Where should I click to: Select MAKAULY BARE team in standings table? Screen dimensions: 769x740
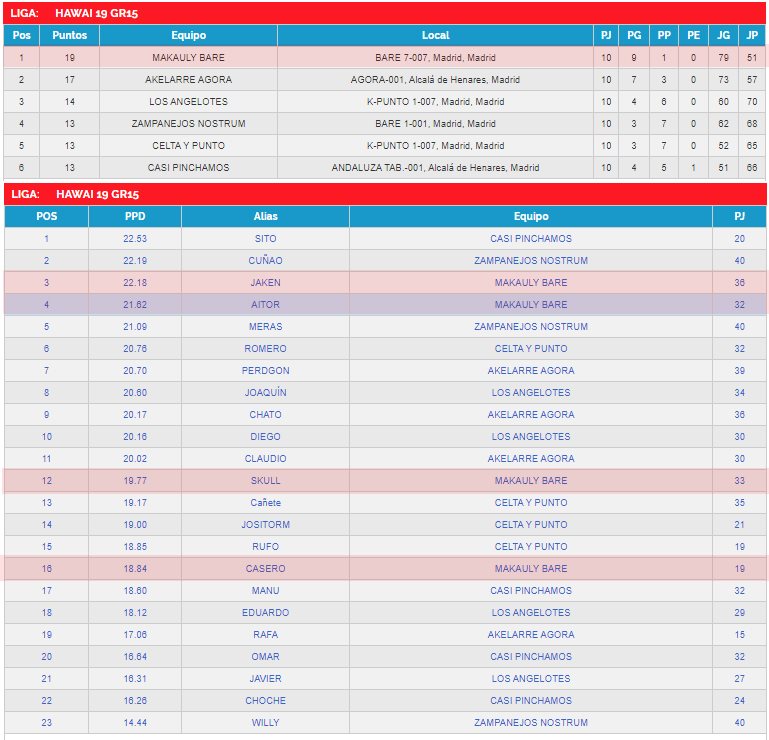click(x=188, y=57)
